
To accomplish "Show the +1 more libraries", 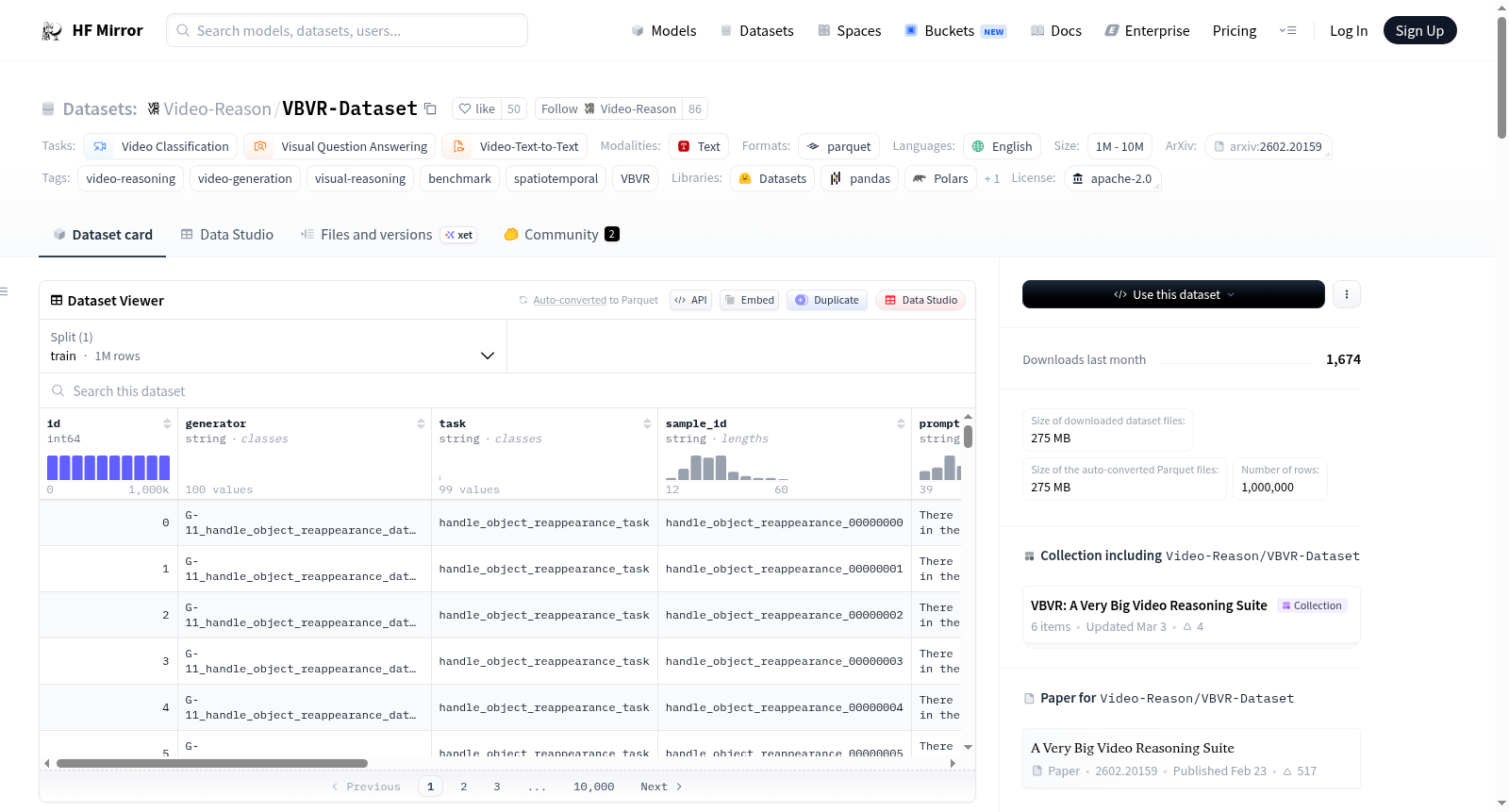I will tap(991, 178).
